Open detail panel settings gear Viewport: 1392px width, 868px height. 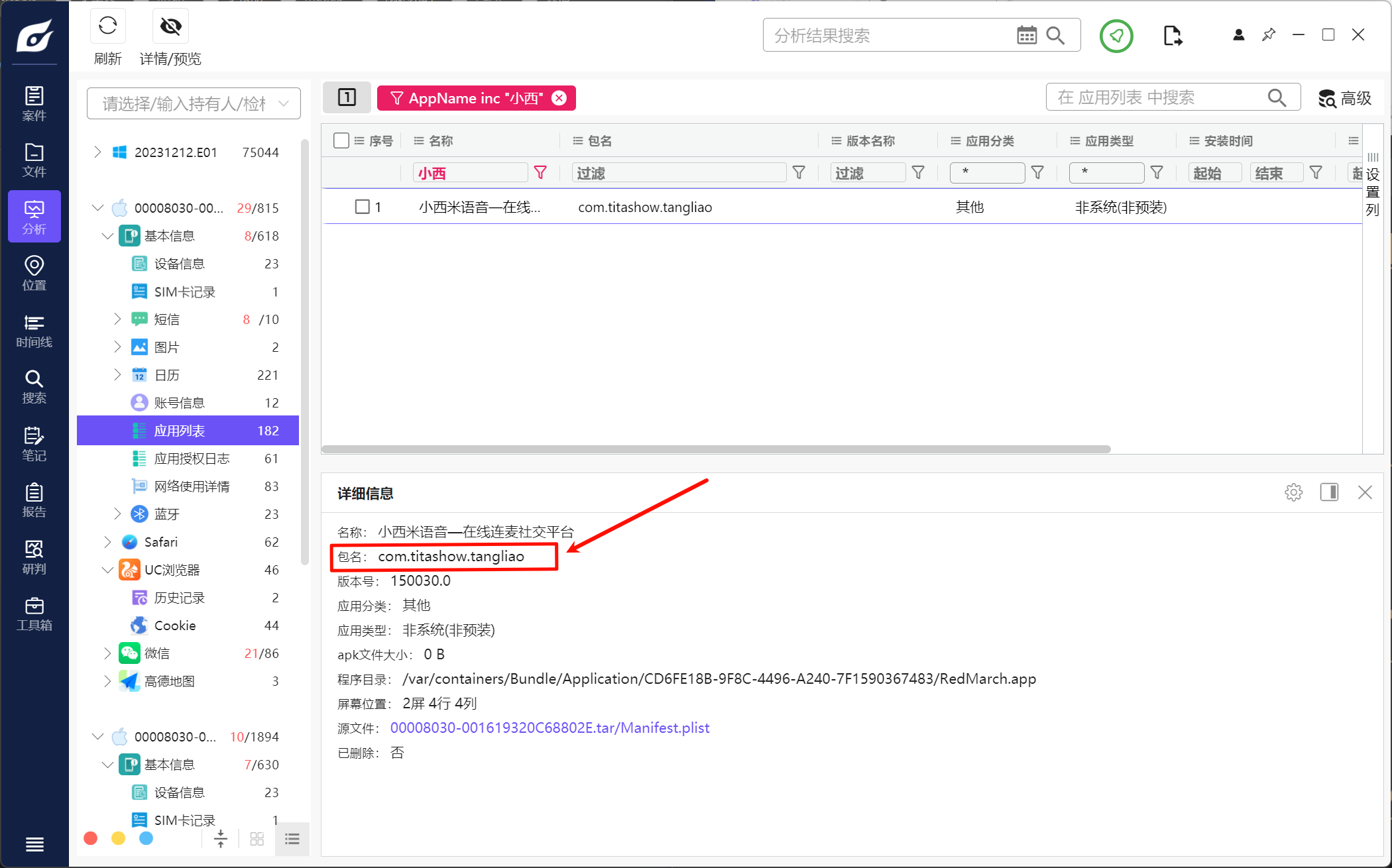[x=1293, y=492]
